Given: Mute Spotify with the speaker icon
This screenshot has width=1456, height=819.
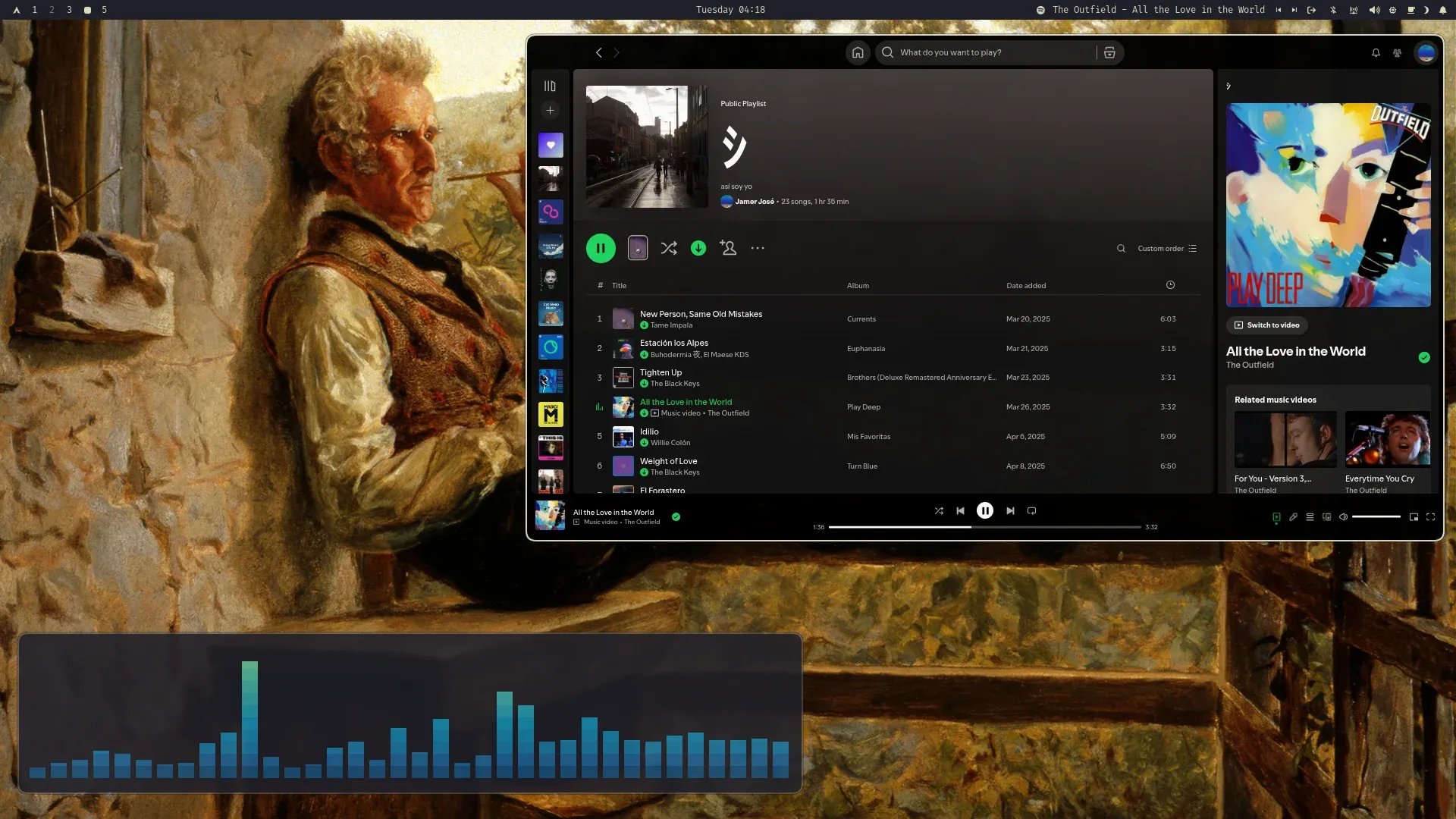Looking at the screenshot, I should click(1343, 517).
